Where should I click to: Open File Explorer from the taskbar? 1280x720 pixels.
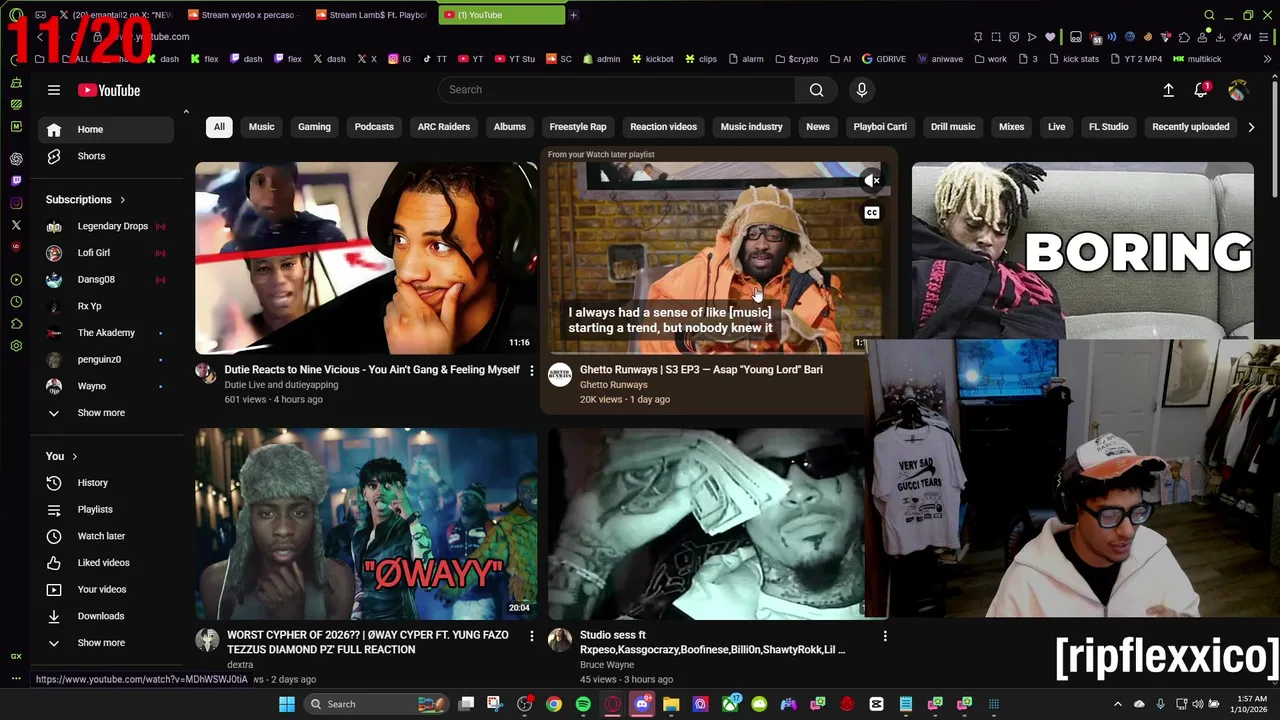671,704
